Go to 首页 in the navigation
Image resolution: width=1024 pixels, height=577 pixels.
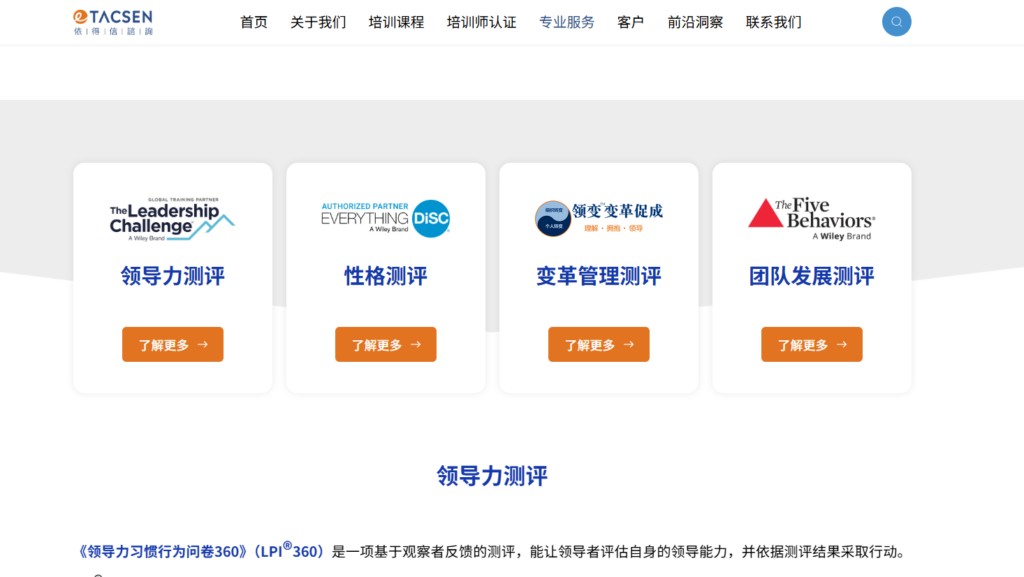coord(254,22)
